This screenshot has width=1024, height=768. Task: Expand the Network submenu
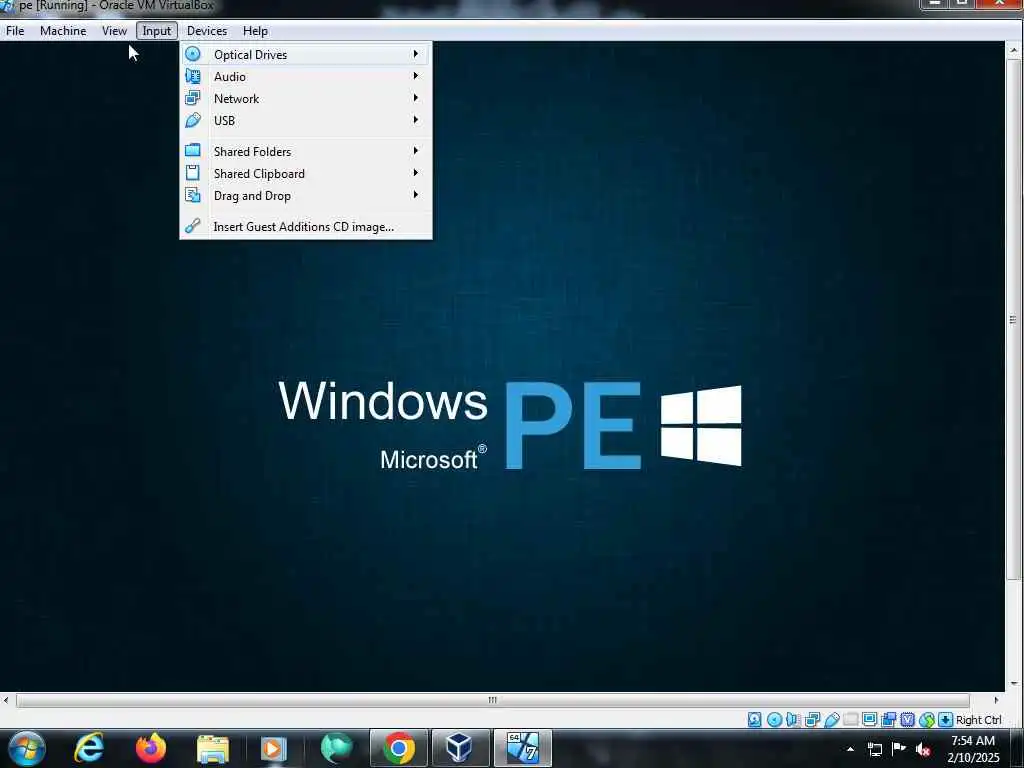pos(306,99)
